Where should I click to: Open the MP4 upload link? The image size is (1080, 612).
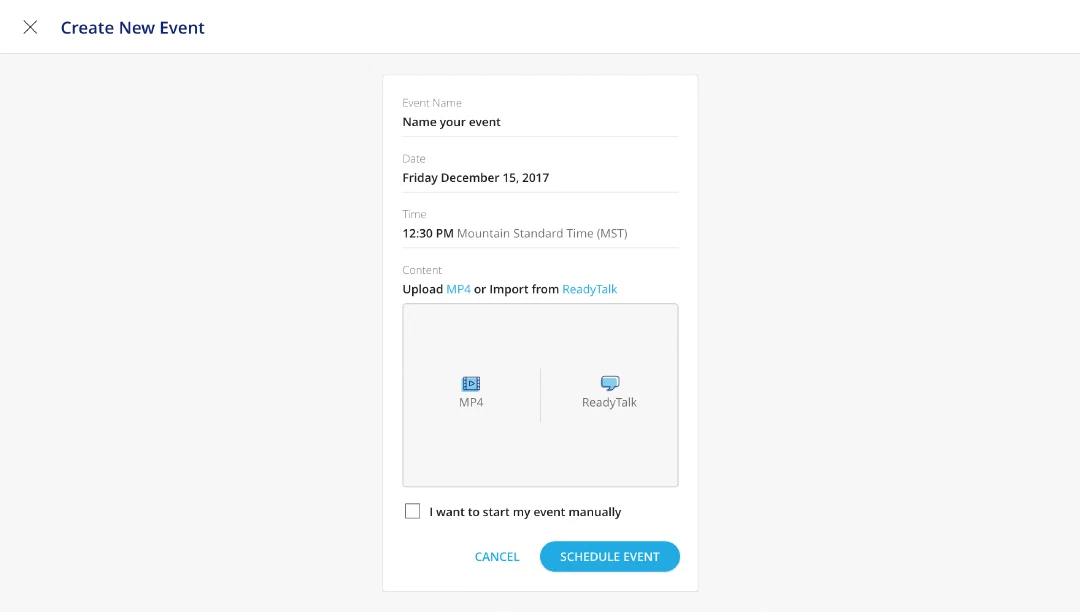click(x=458, y=289)
